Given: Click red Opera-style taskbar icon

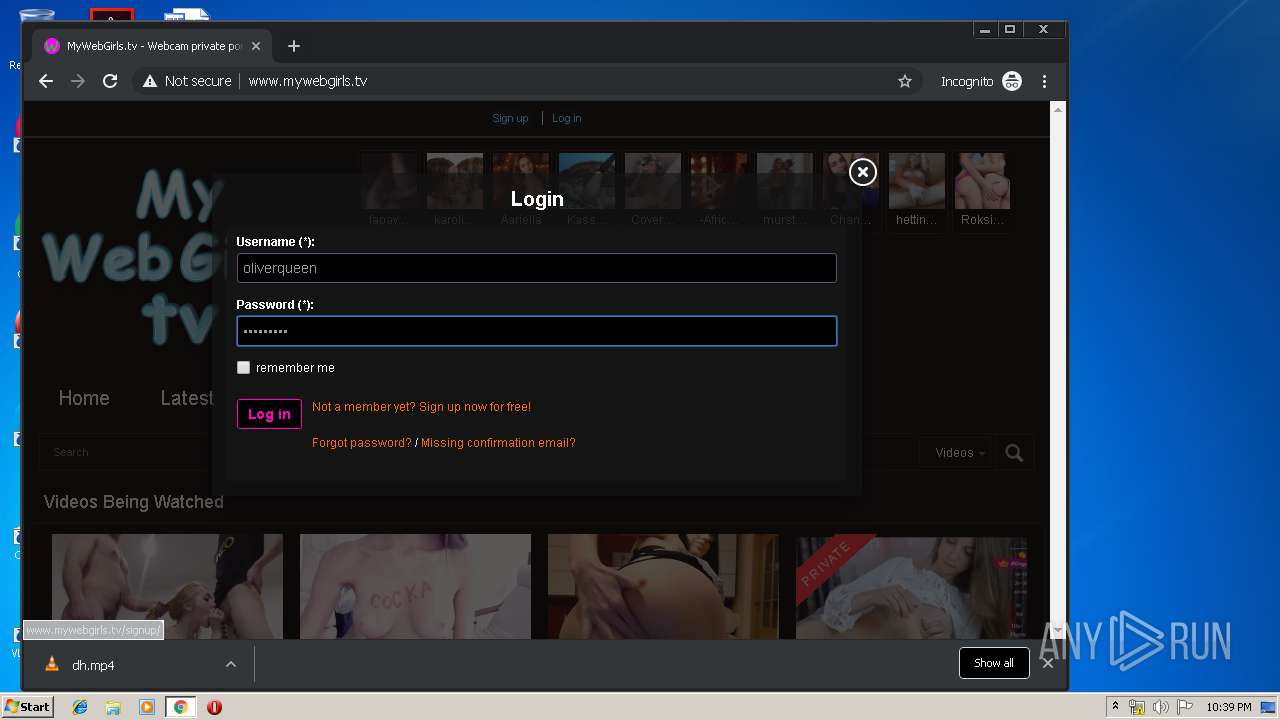Looking at the screenshot, I should coord(214,707).
